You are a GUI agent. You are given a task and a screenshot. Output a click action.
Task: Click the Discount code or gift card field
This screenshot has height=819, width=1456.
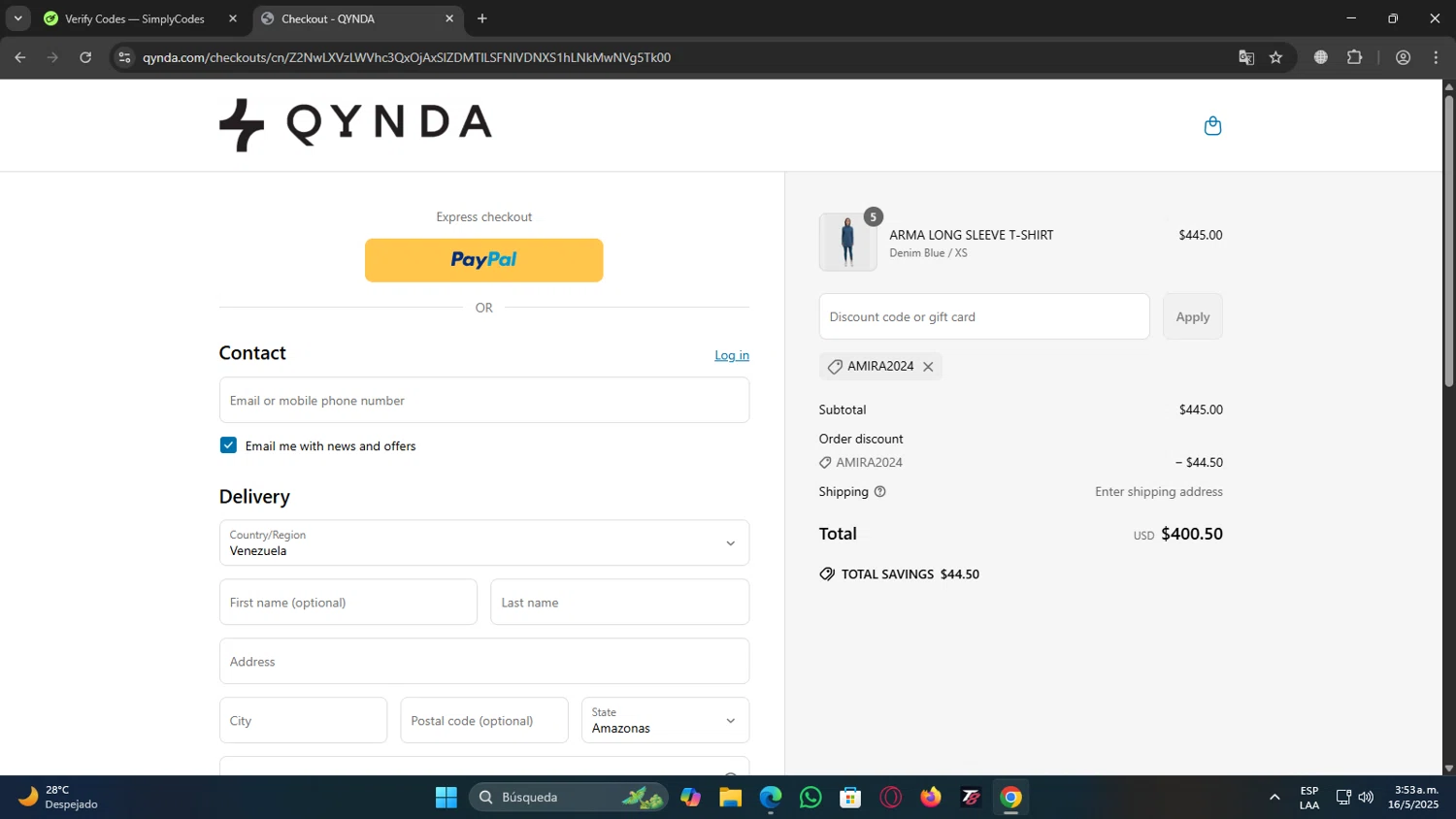[984, 316]
